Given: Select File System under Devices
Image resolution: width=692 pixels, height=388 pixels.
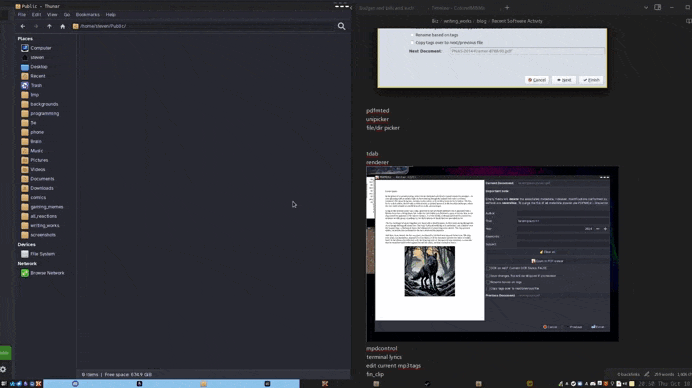Looking at the screenshot, I should coord(38,254).
